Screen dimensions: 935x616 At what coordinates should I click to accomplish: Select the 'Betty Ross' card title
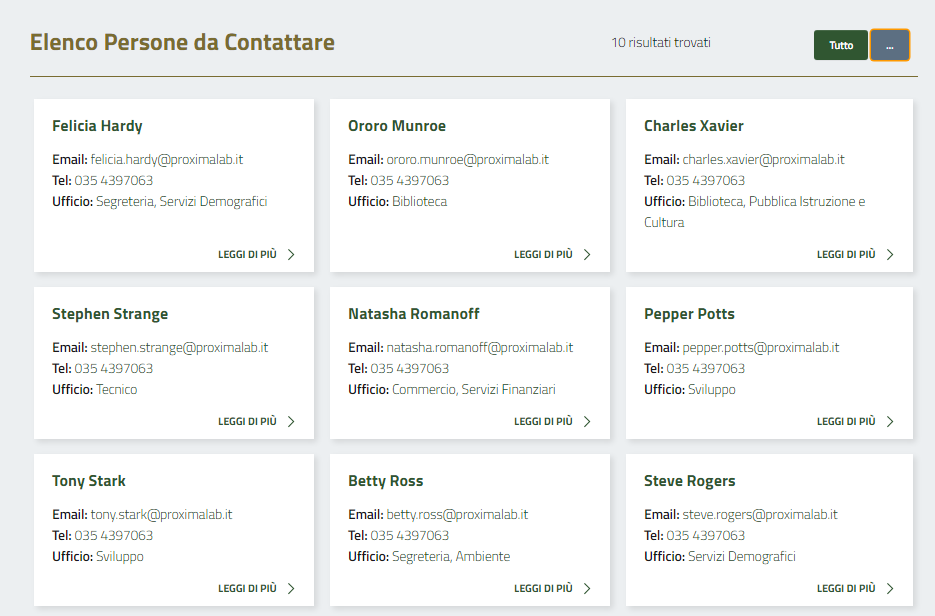(385, 481)
